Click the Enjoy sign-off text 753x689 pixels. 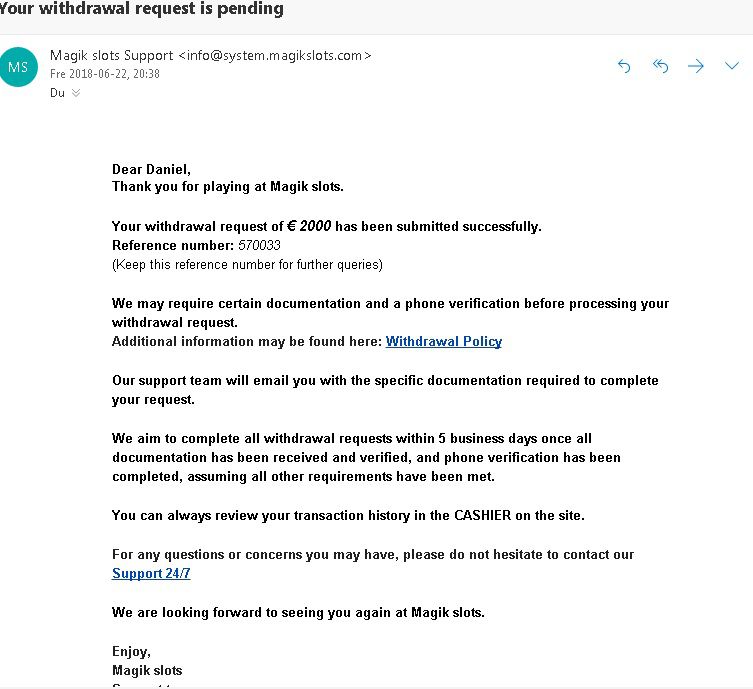pos(131,652)
